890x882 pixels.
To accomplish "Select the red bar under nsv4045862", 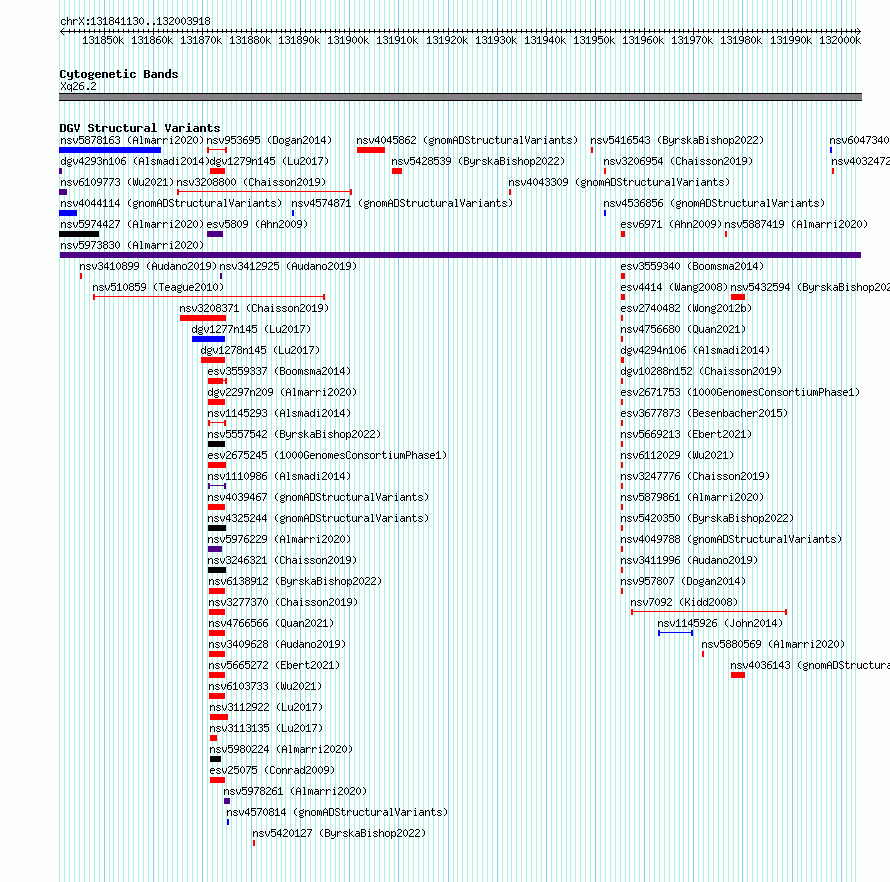I will point(371,150).
